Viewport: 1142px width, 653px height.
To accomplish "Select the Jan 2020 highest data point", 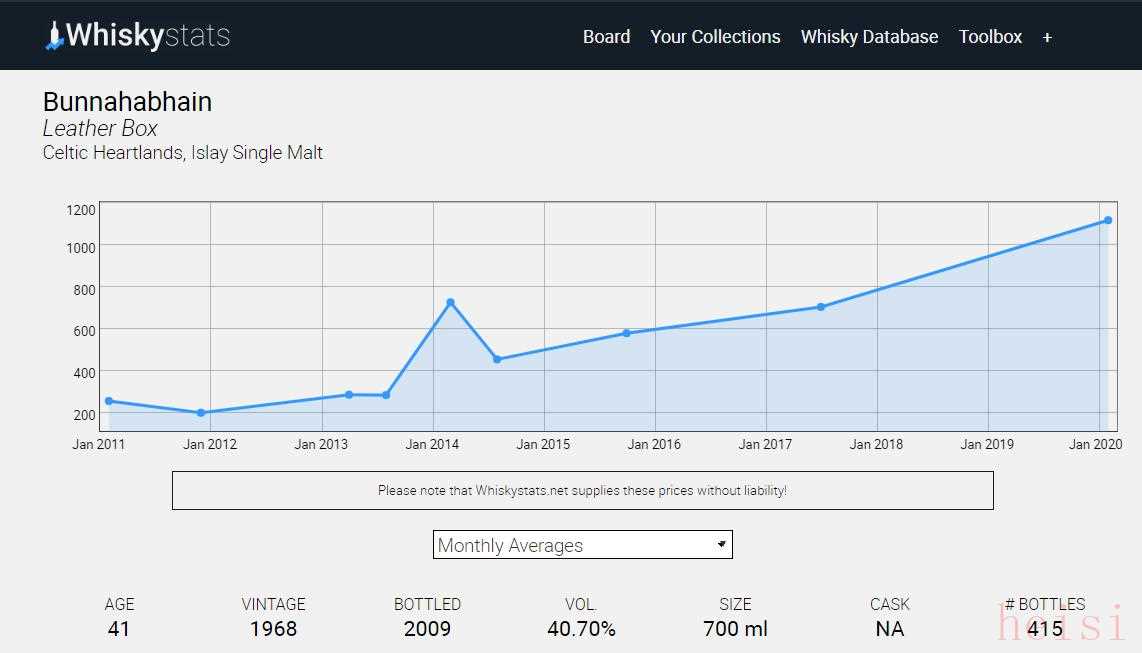I will point(1108,220).
